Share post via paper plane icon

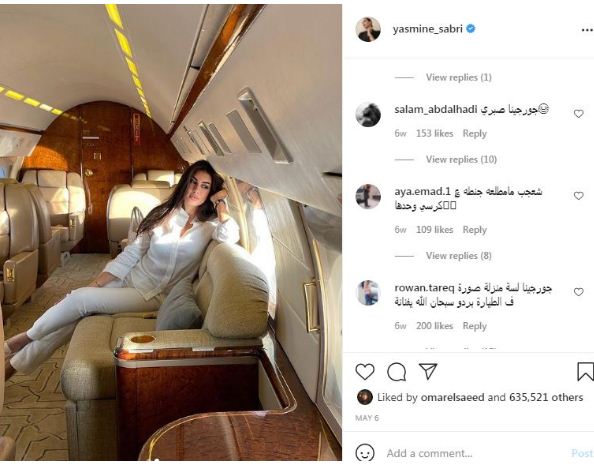pos(428,371)
